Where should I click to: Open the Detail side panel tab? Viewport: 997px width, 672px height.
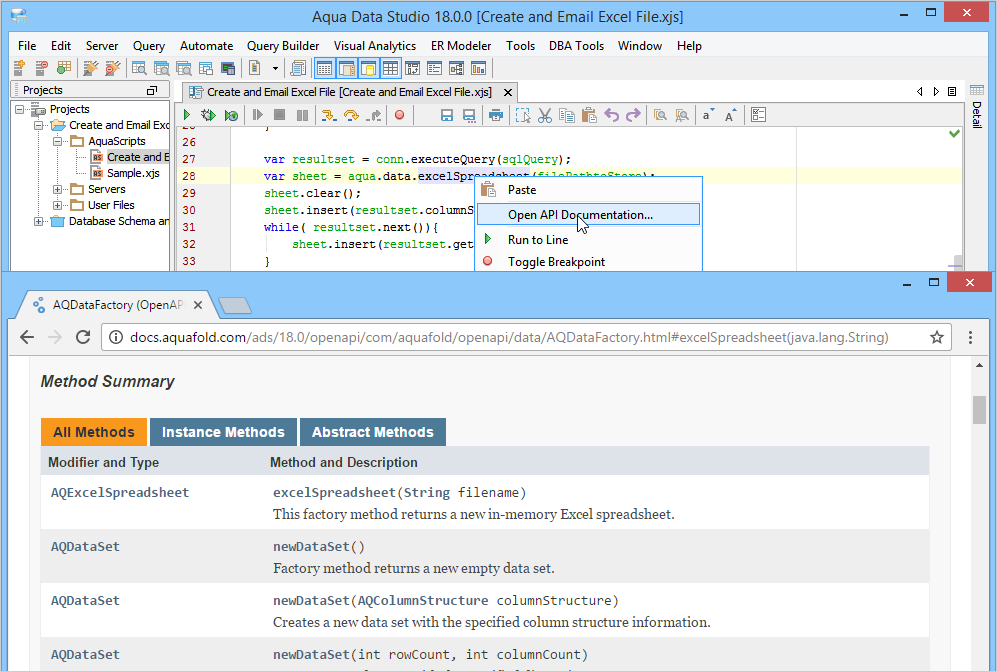tap(977, 106)
